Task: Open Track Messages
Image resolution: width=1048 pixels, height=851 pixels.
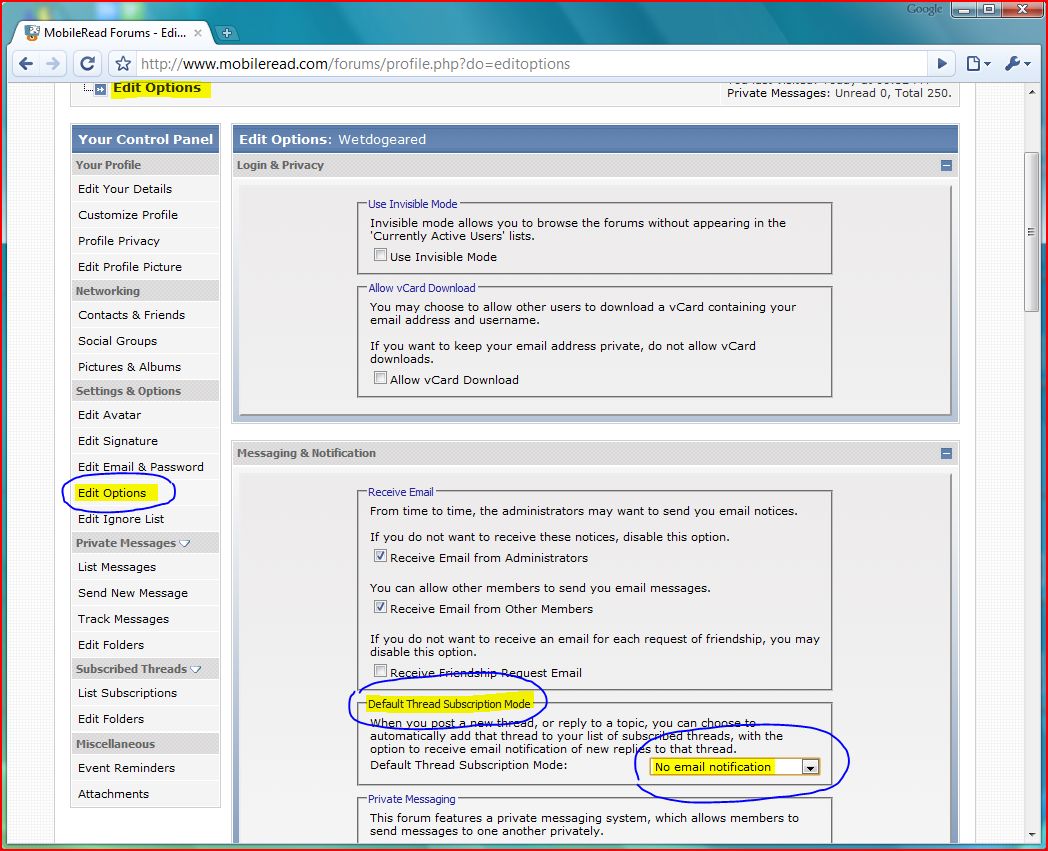Action: click(x=124, y=620)
